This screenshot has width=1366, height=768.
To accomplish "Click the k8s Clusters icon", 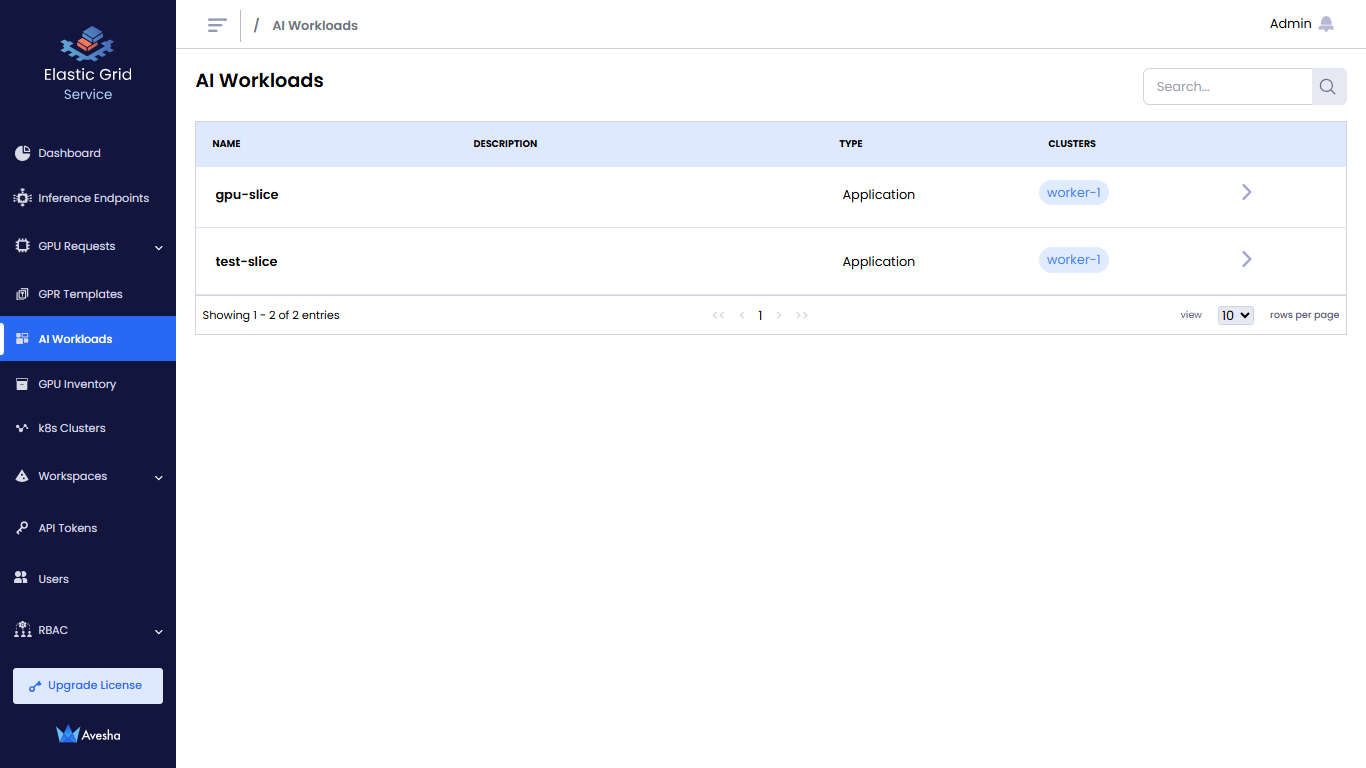I will pyautogui.click(x=22, y=428).
